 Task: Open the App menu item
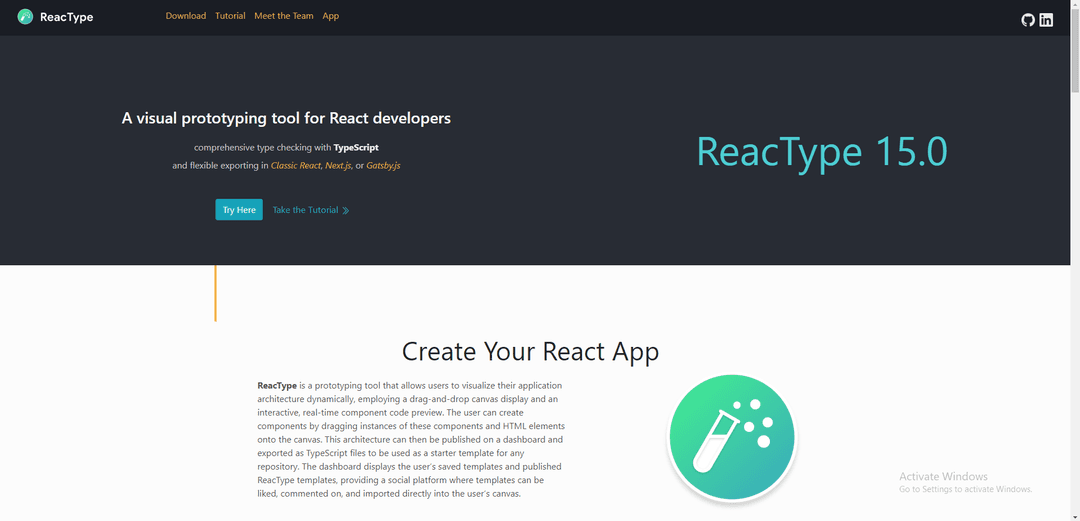click(x=331, y=16)
